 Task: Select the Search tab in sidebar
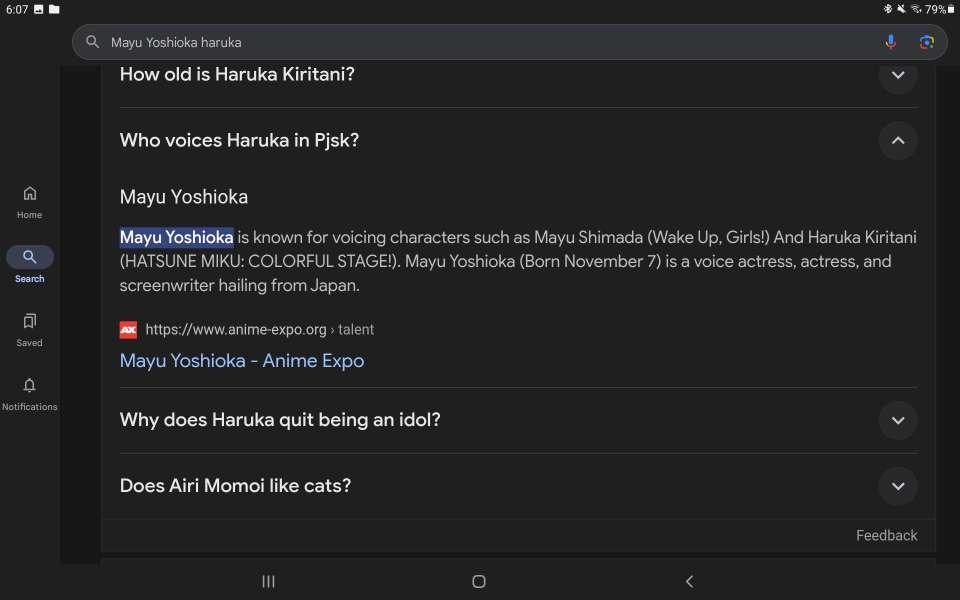coord(29,264)
